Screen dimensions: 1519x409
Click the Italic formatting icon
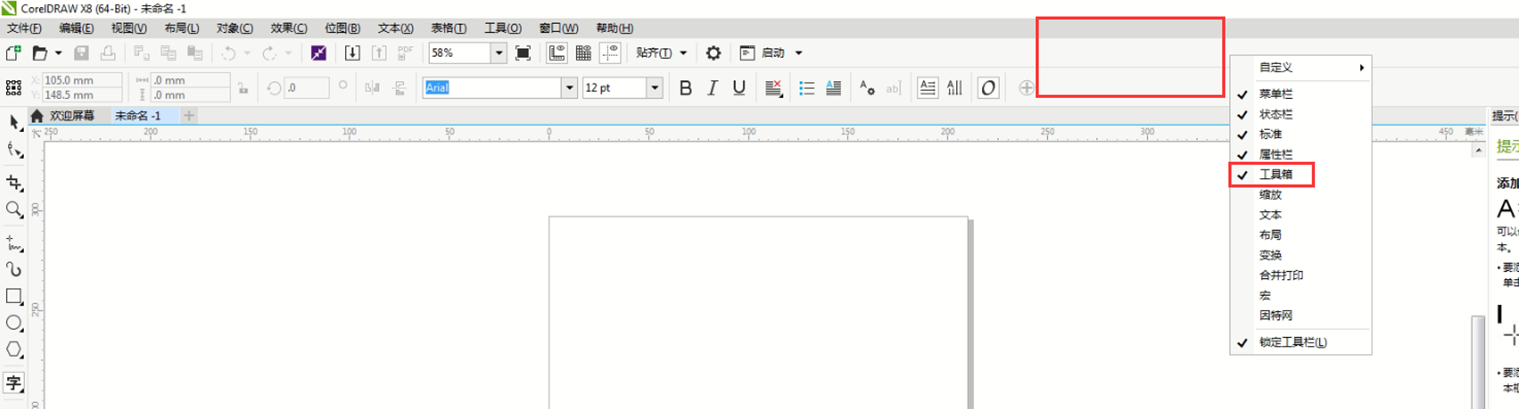pyautogui.click(x=712, y=88)
